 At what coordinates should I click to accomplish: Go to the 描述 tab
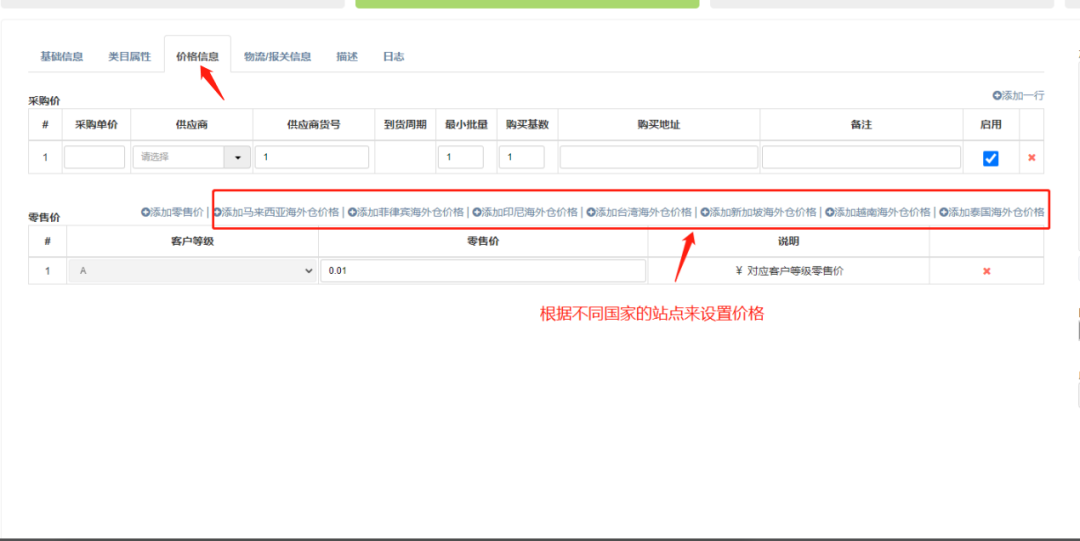click(347, 57)
